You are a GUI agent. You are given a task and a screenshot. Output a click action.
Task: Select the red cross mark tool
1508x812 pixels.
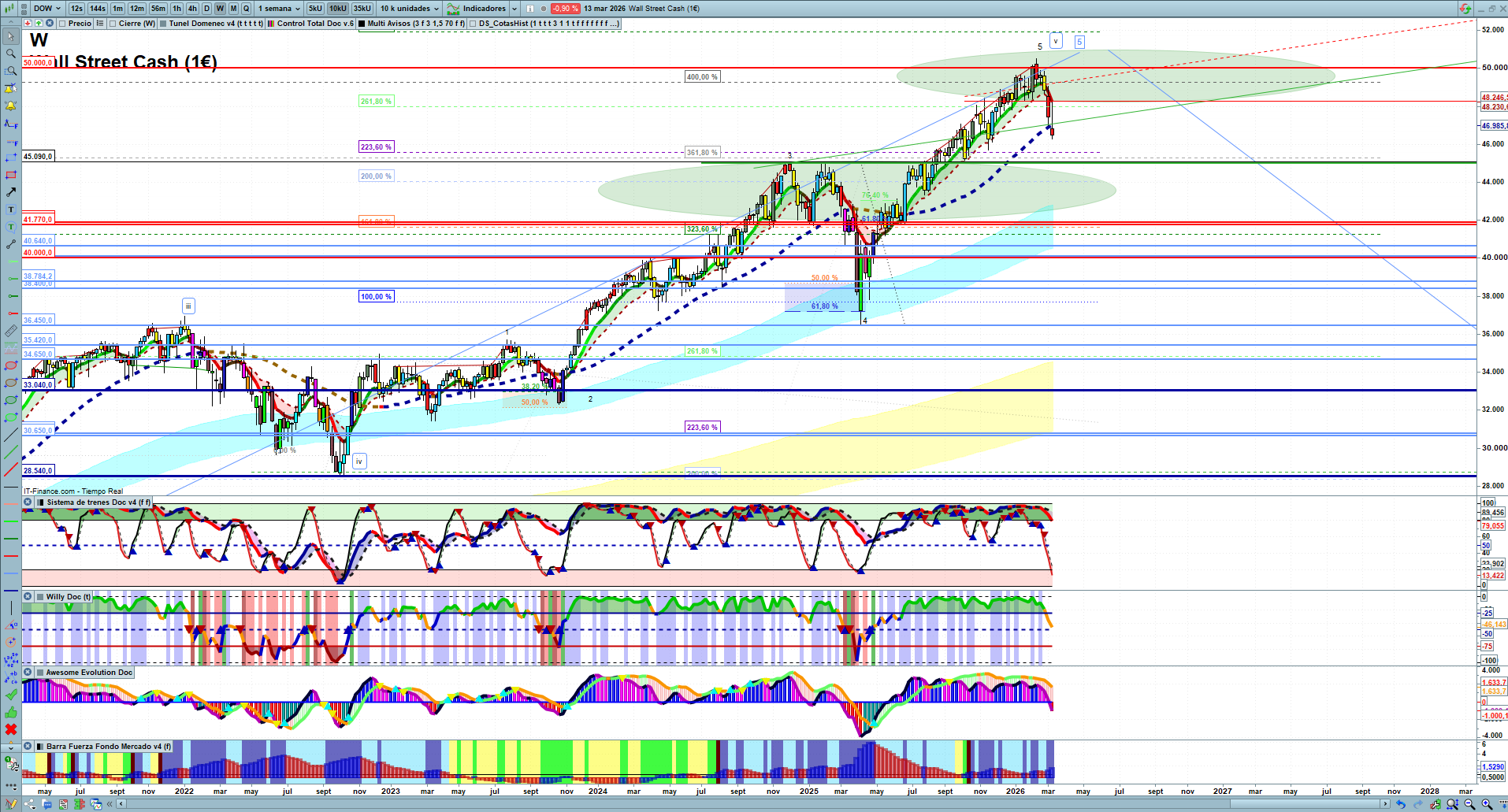click(x=11, y=729)
